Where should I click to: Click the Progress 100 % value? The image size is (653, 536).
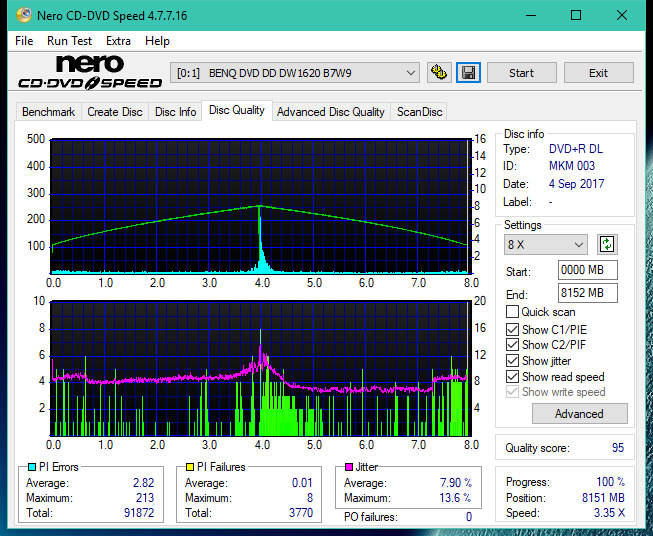[611, 482]
